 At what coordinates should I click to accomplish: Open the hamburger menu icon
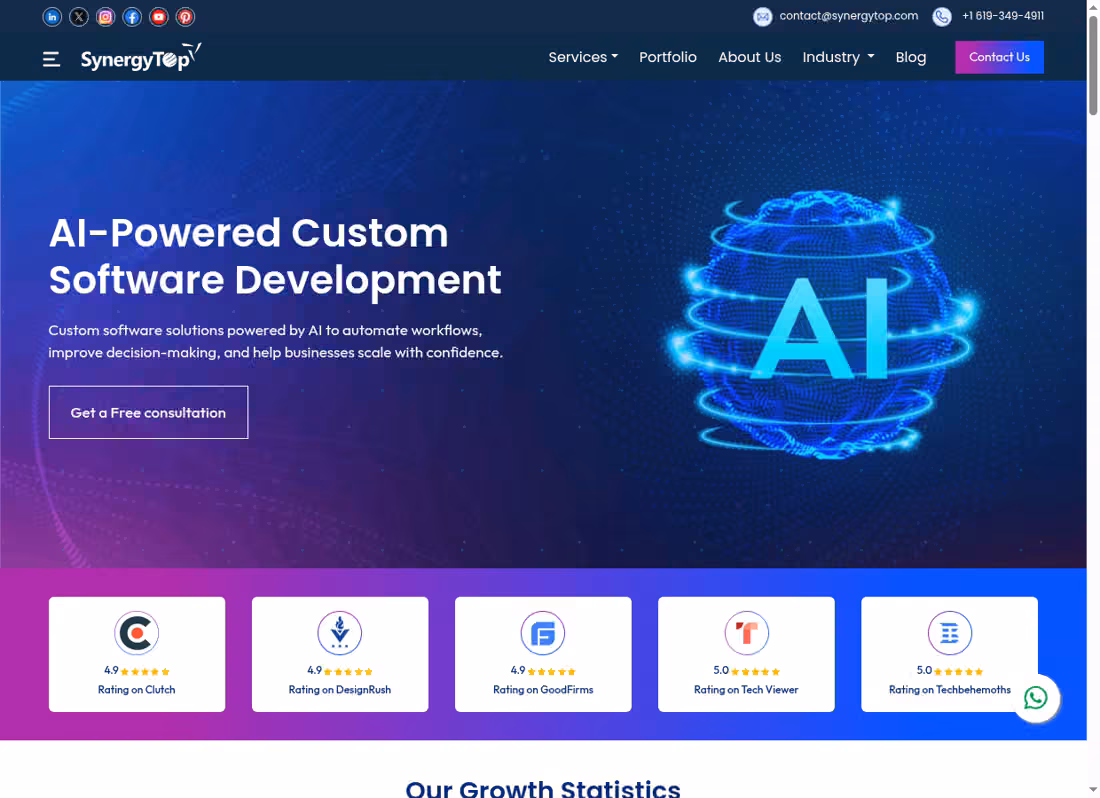[51, 59]
